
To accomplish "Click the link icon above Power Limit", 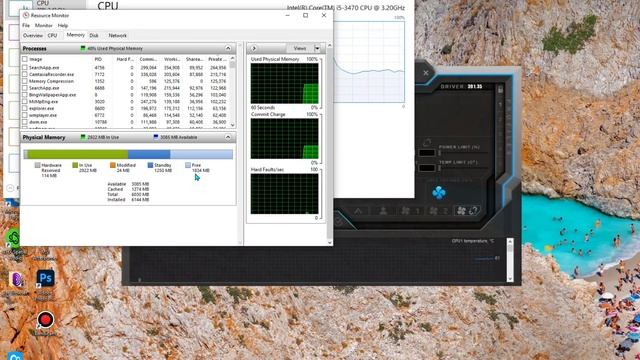I will 427,142.
